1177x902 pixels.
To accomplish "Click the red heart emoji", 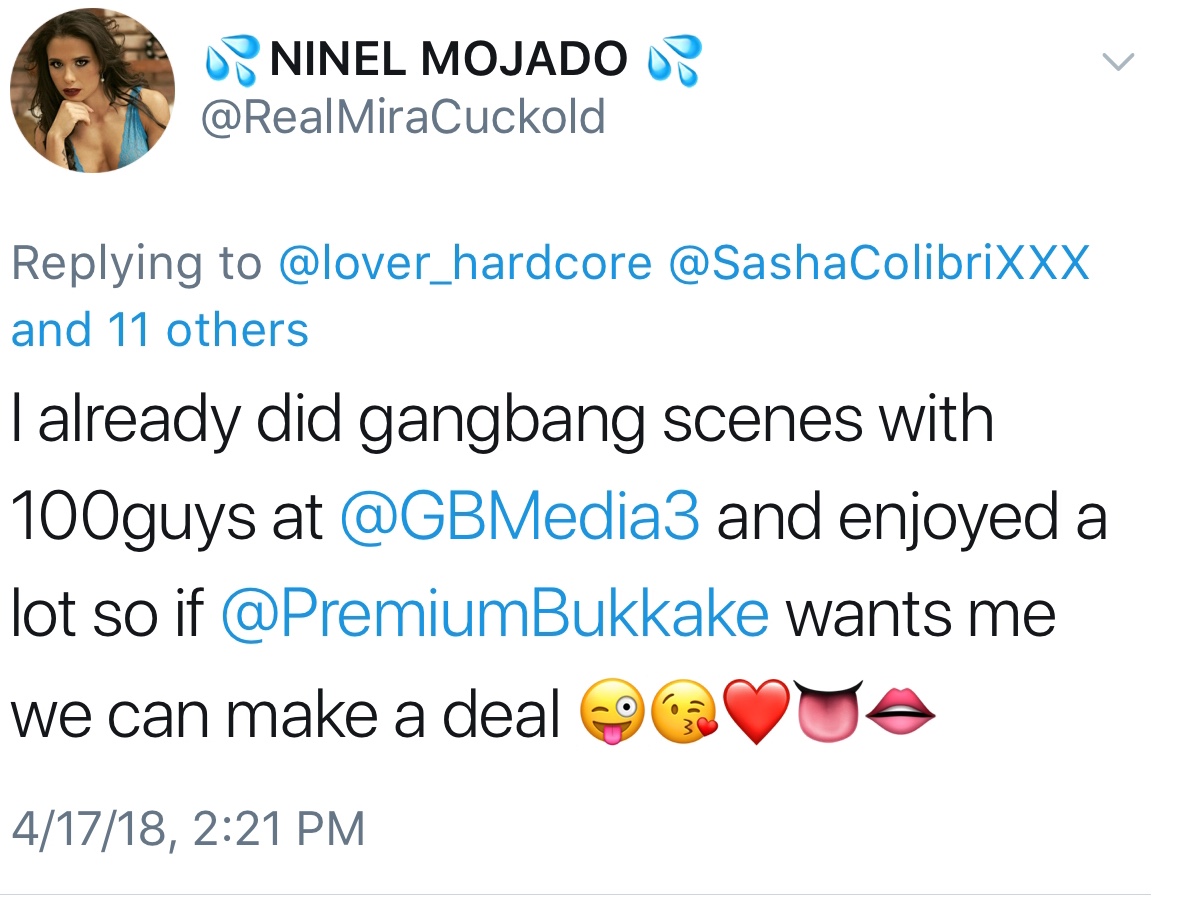I will 757,714.
